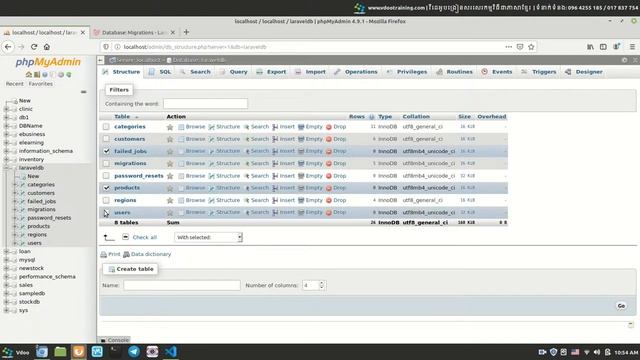The height and width of the screenshot is (360, 640).
Task: Uncheck the failed_jobs table checkbox
Action: point(106,151)
